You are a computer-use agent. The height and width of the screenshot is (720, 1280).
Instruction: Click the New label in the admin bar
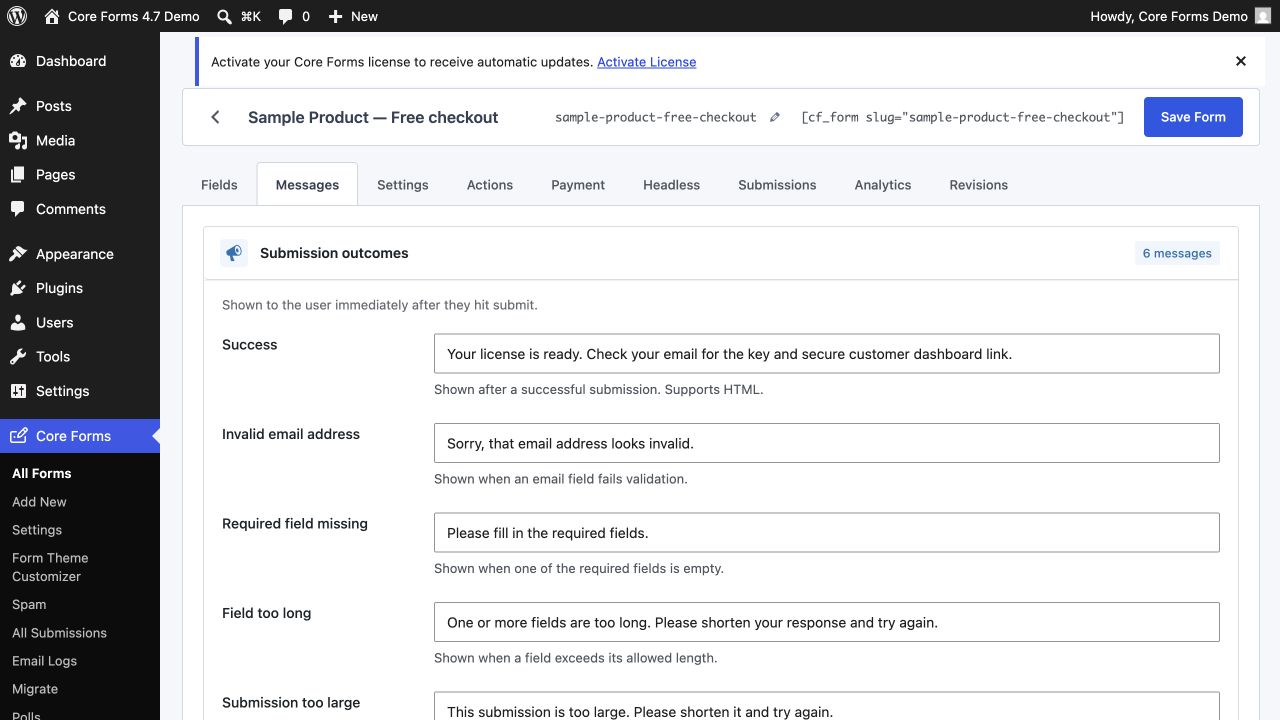[x=365, y=16]
